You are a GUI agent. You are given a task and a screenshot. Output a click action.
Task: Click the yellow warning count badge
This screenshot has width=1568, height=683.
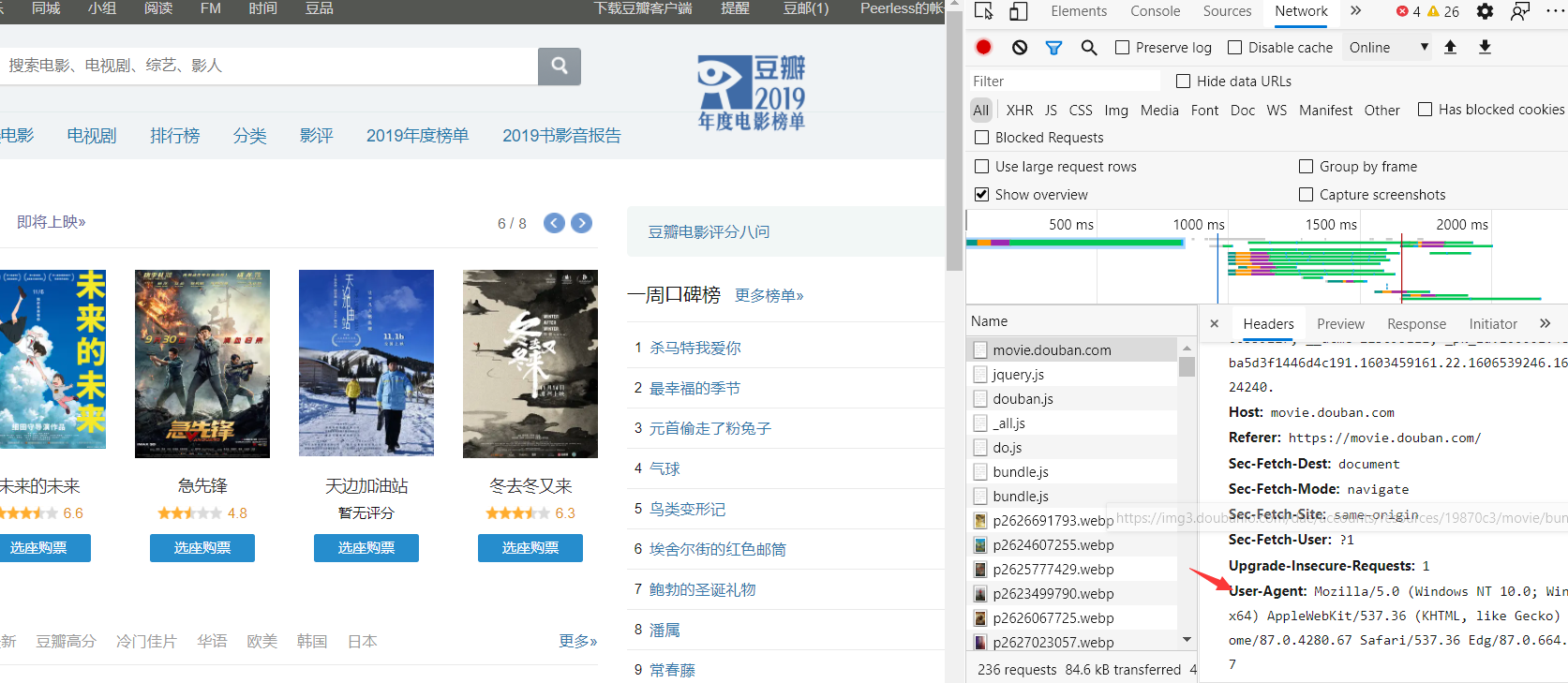tap(1443, 11)
